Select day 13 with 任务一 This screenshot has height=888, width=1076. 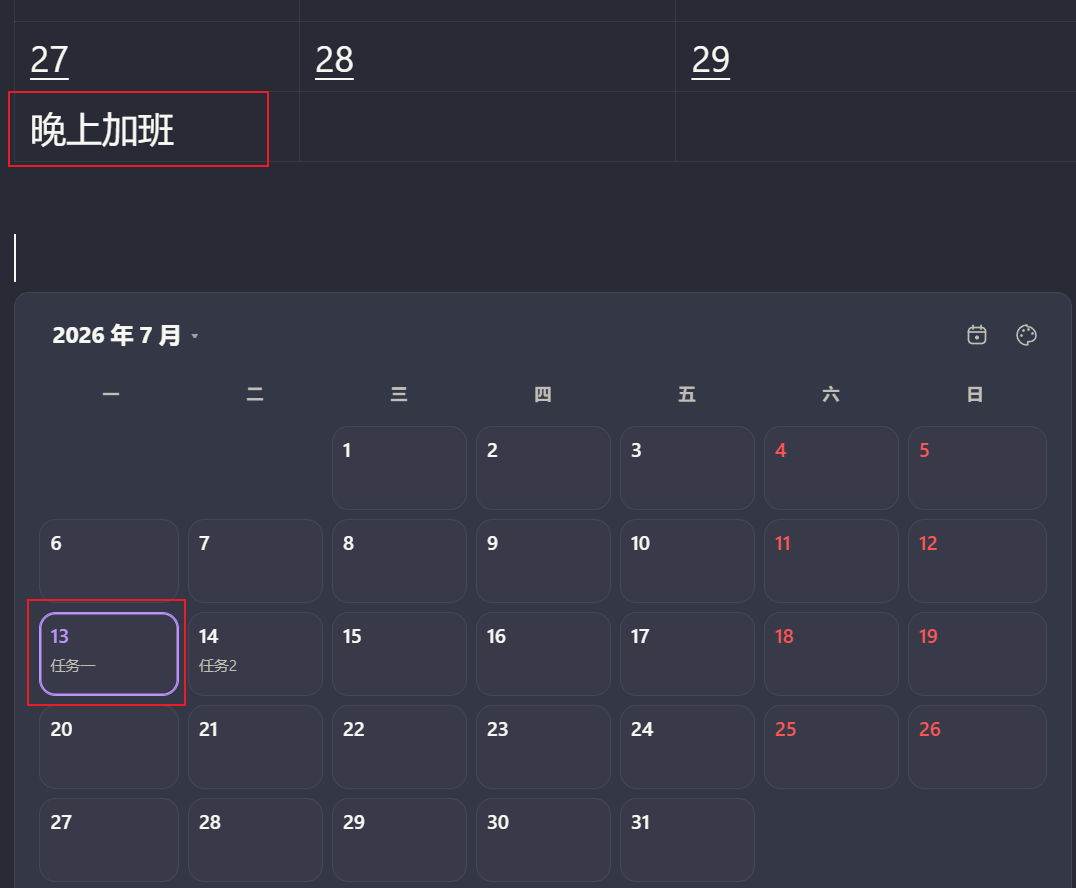click(109, 654)
